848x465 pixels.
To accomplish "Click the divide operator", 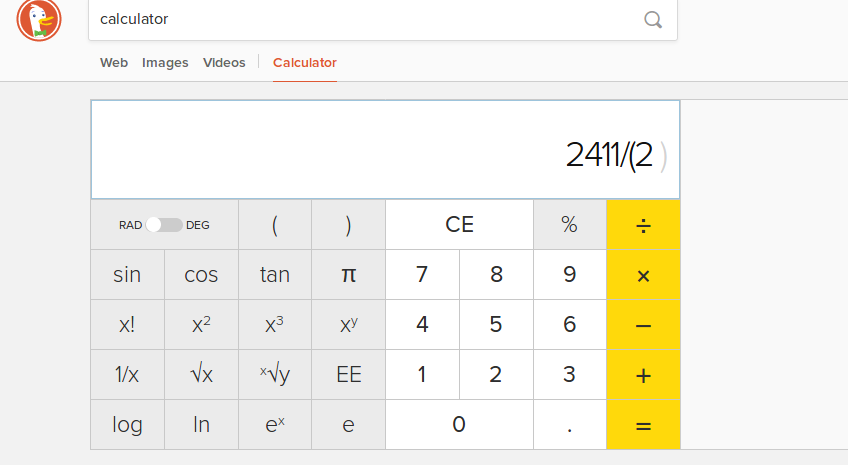I will [643, 225].
